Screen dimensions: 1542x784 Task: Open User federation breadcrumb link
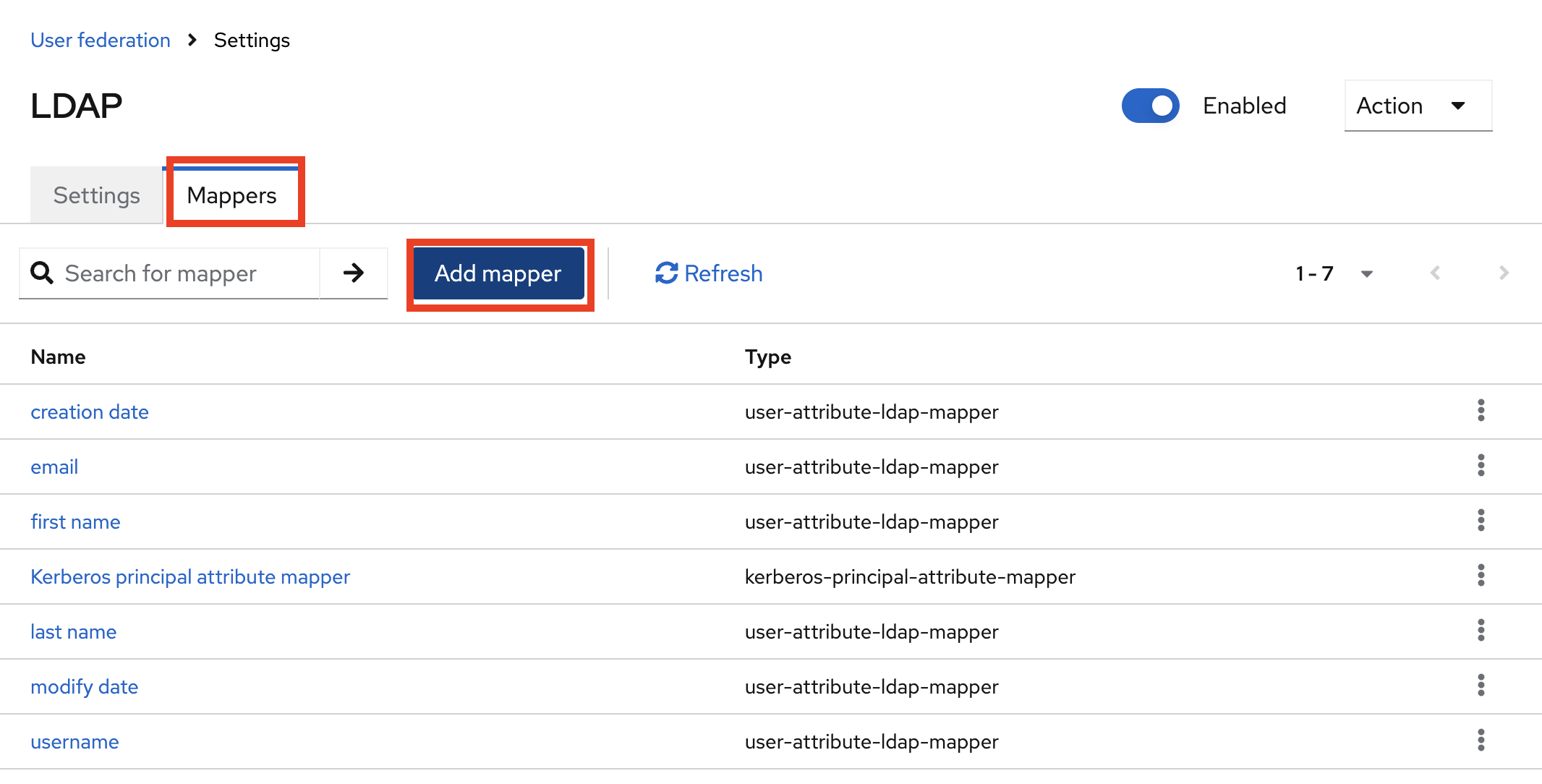coord(101,41)
